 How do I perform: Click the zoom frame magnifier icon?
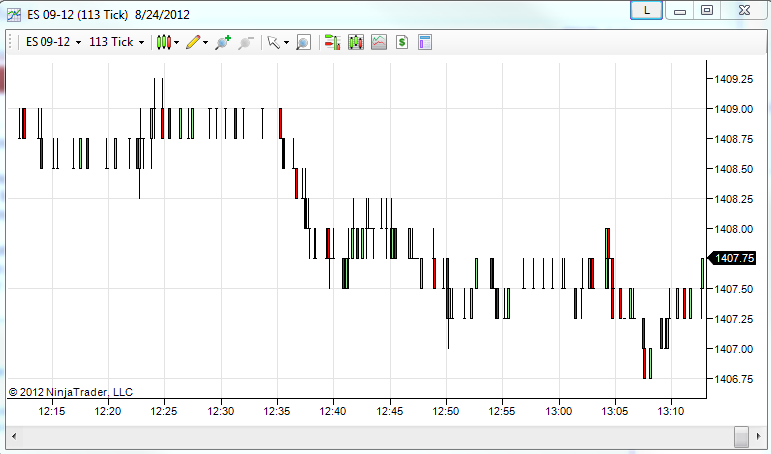click(x=303, y=42)
